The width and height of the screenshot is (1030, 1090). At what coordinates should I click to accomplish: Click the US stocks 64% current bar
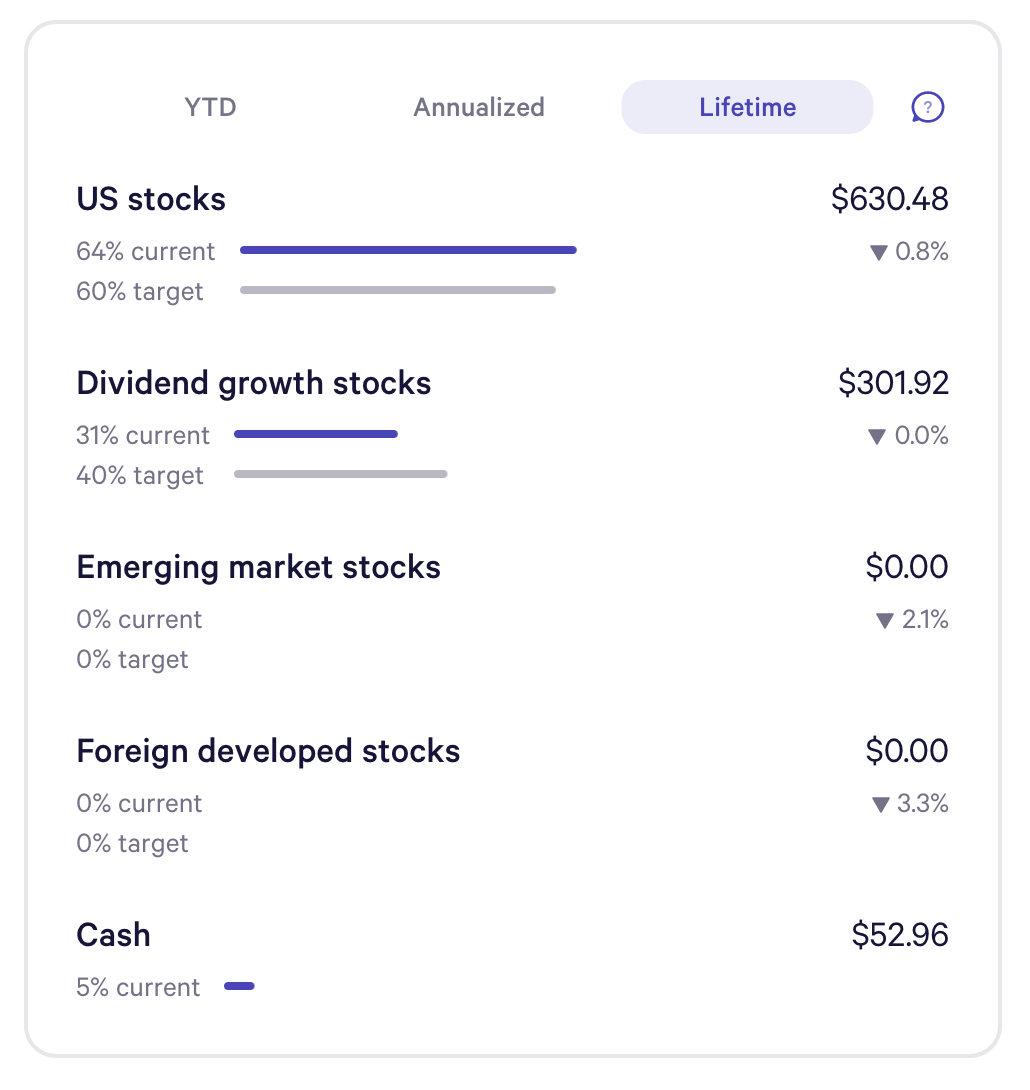click(x=408, y=250)
